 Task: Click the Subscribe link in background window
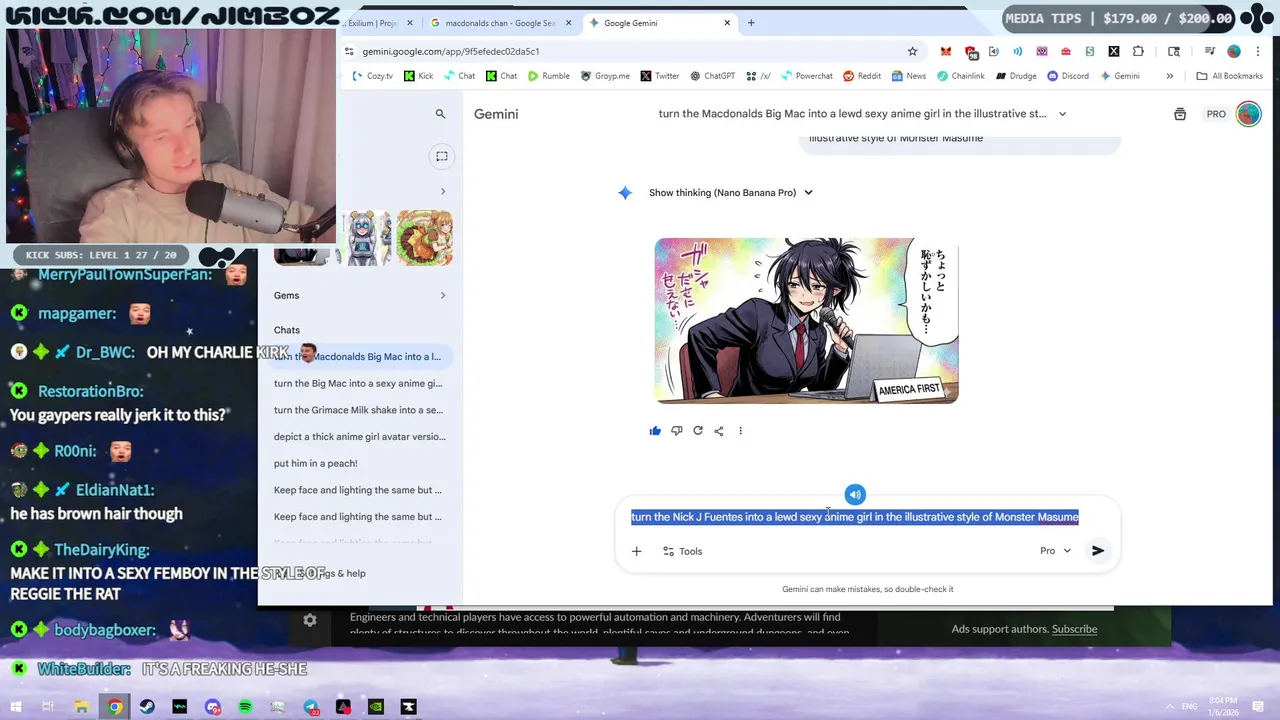pyautogui.click(x=1074, y=629)
